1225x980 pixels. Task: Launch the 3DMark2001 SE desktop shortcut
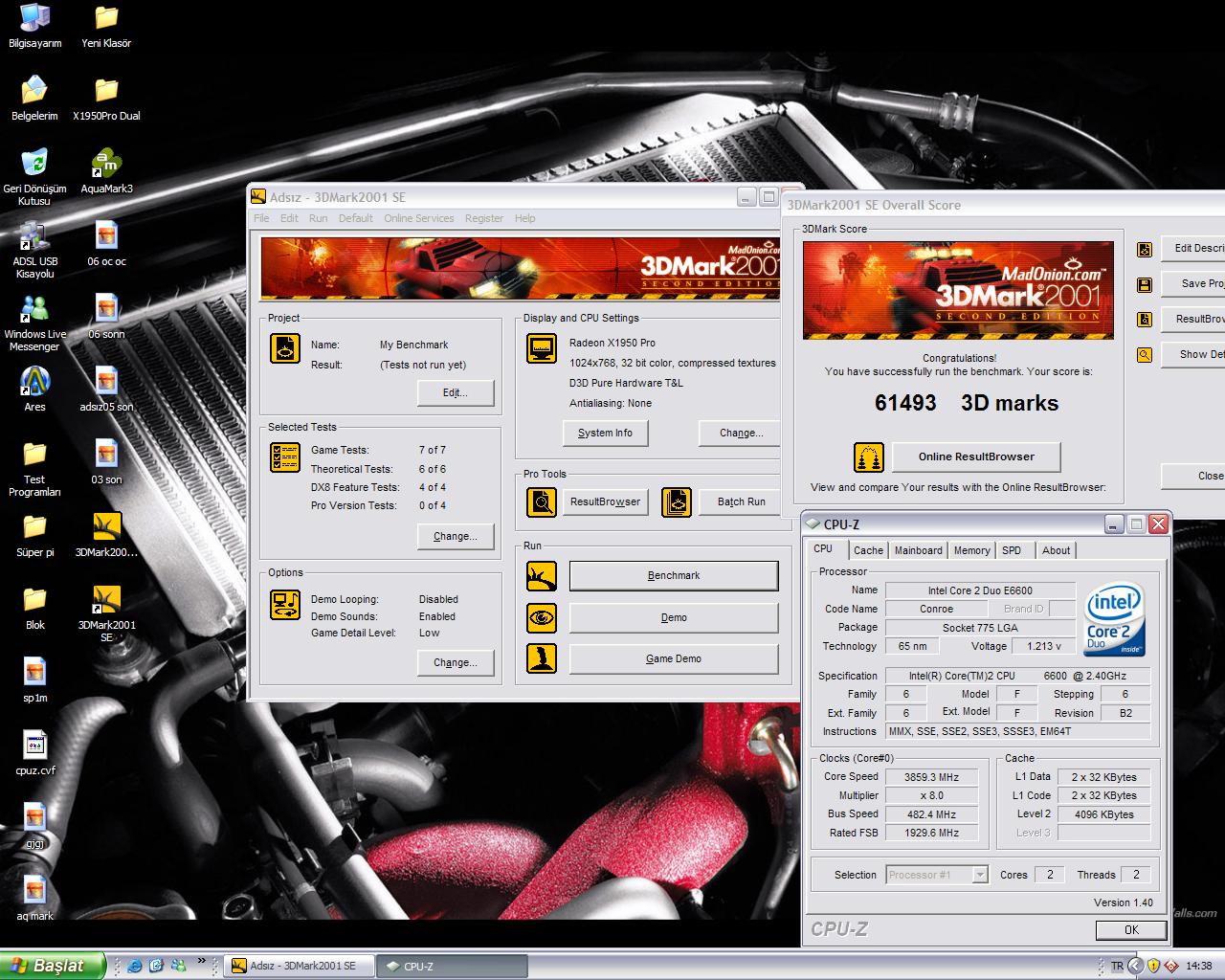point(106,613)
